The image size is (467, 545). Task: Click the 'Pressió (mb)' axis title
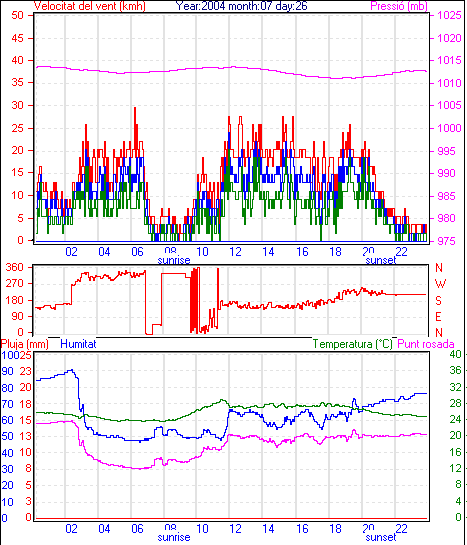pos(399,6)
